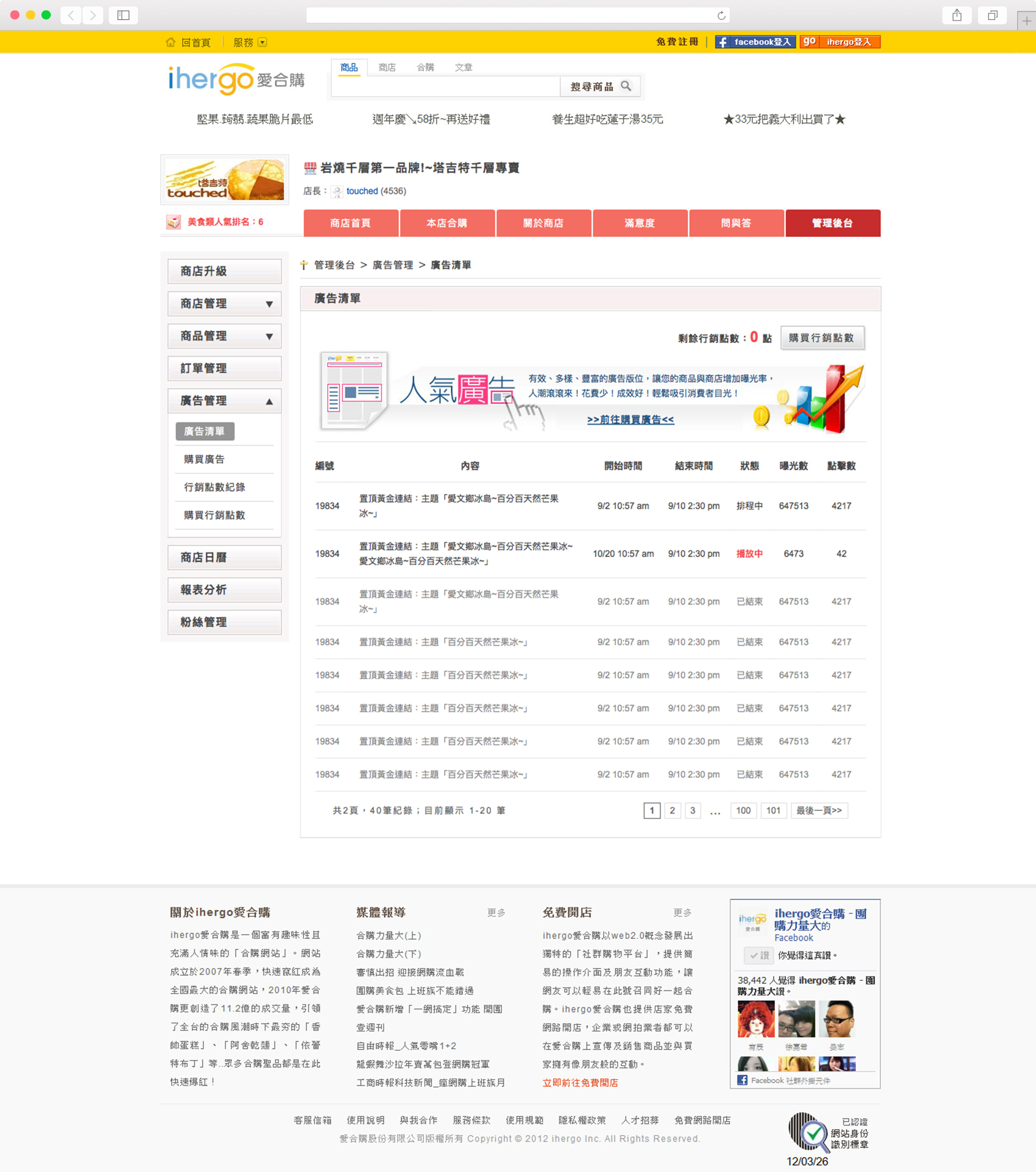
Task: Expand the 商品管理 sidebar section
Action: 269,337
